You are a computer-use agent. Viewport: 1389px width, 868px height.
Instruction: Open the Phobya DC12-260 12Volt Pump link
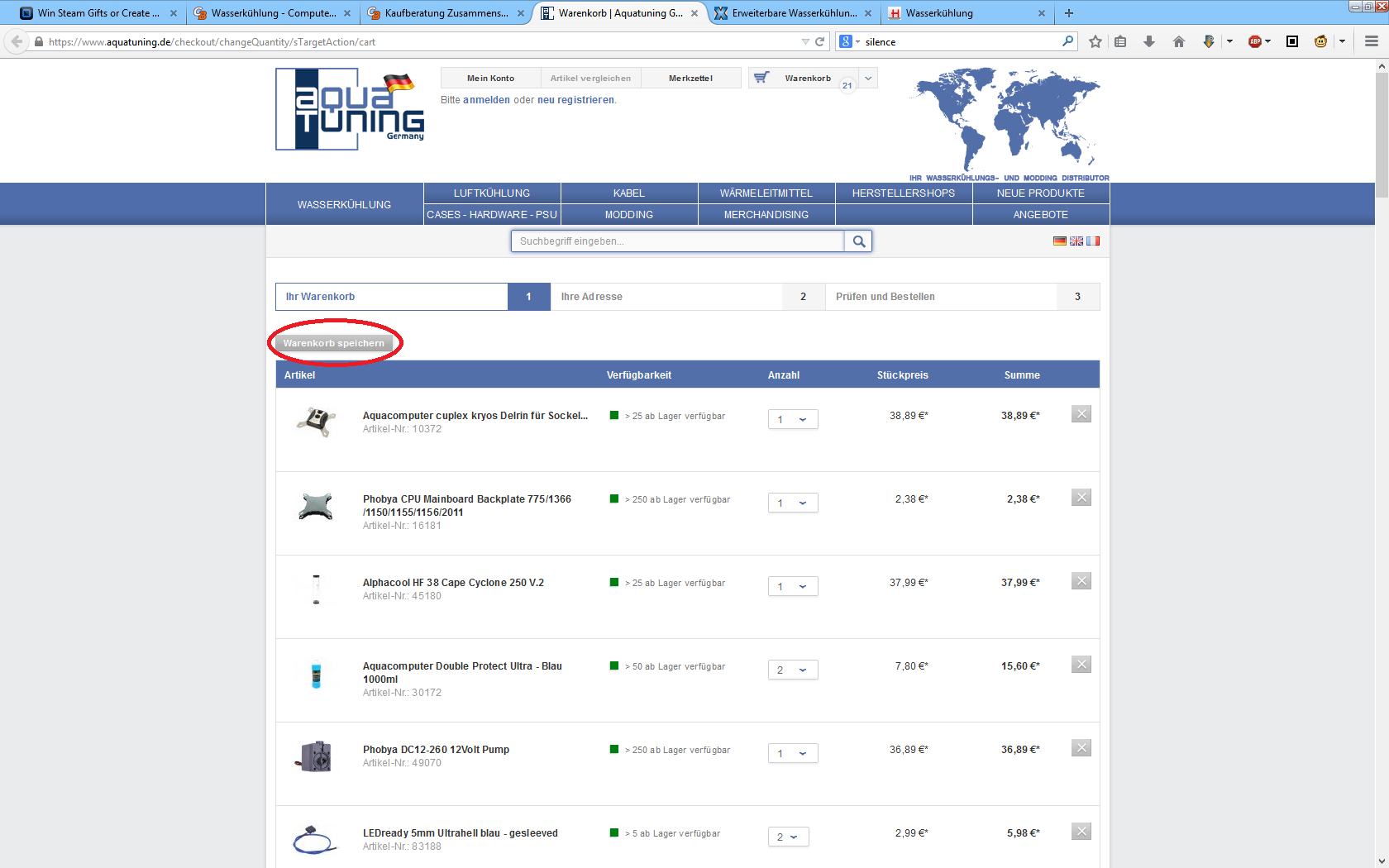click(x=436, y=750)
